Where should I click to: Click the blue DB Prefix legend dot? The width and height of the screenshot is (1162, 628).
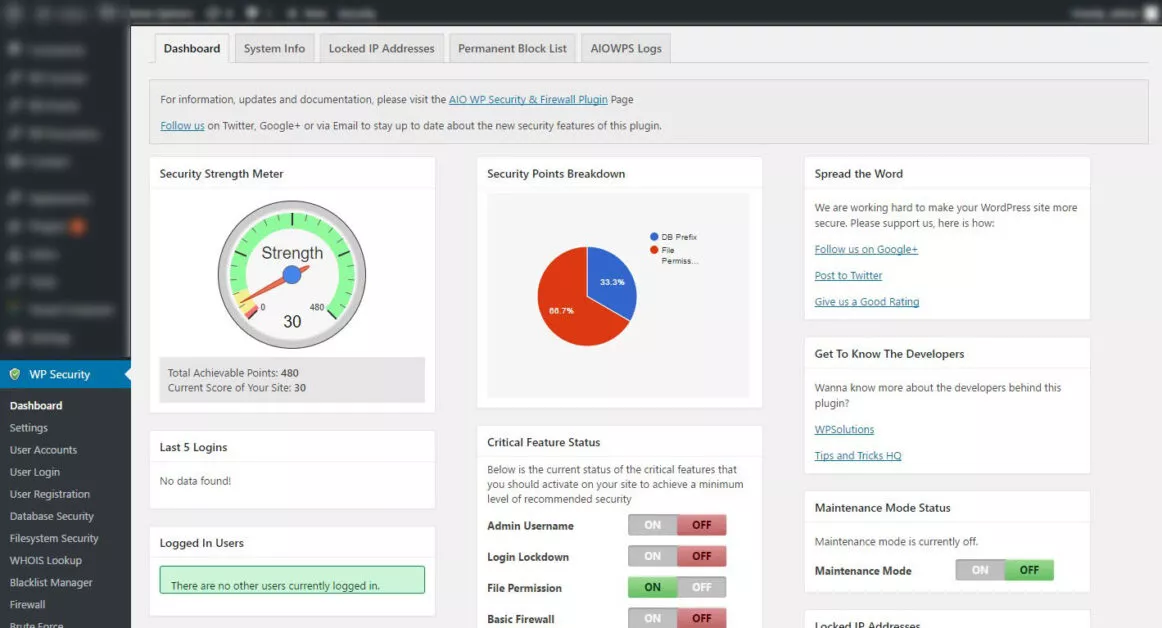pyautogui.click(x=654, y=237)
